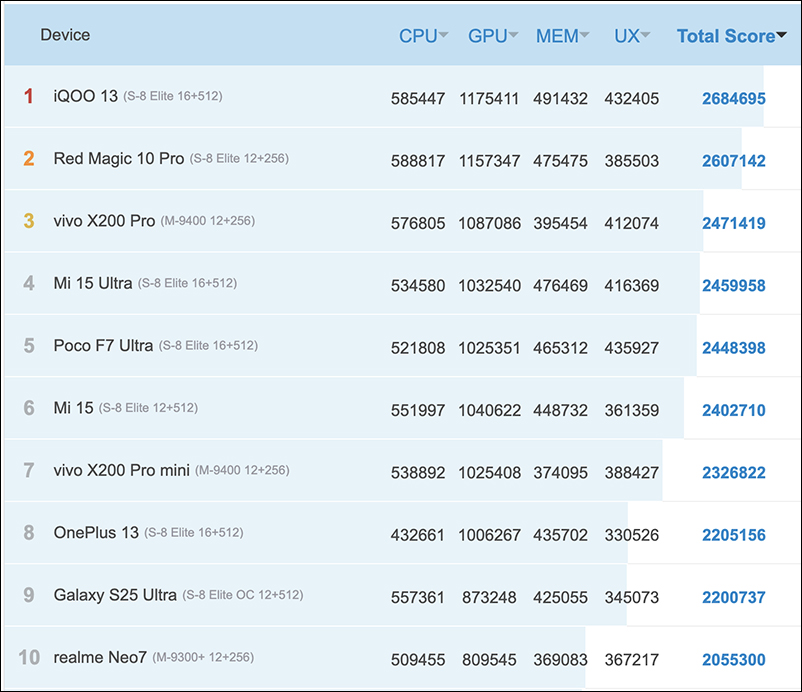
Task: Select the iQOO 13 device name
Action: click(x=85, y=96)
